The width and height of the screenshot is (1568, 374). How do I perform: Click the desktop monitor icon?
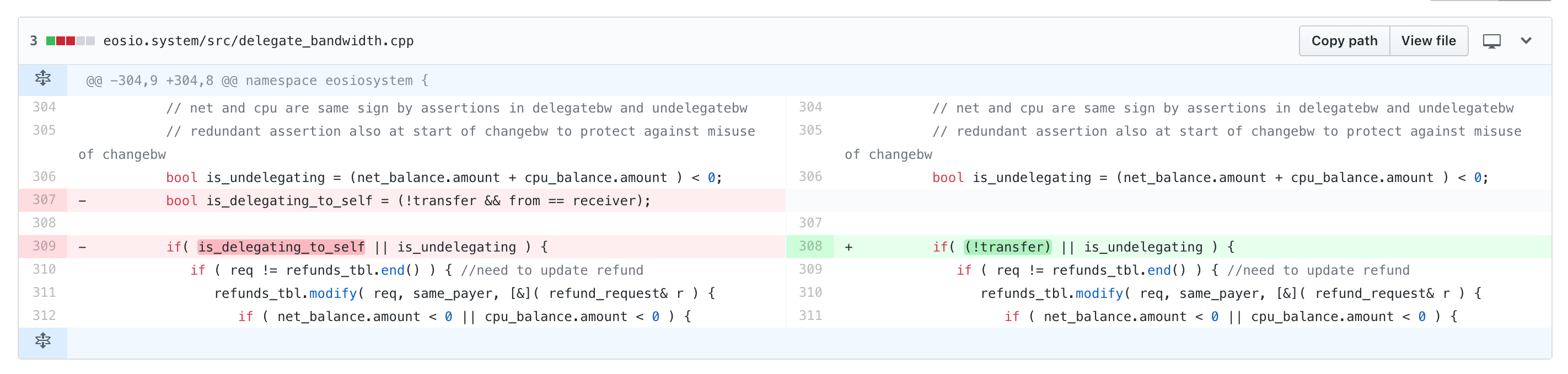pyautogui.click(x=1491, y=41)
